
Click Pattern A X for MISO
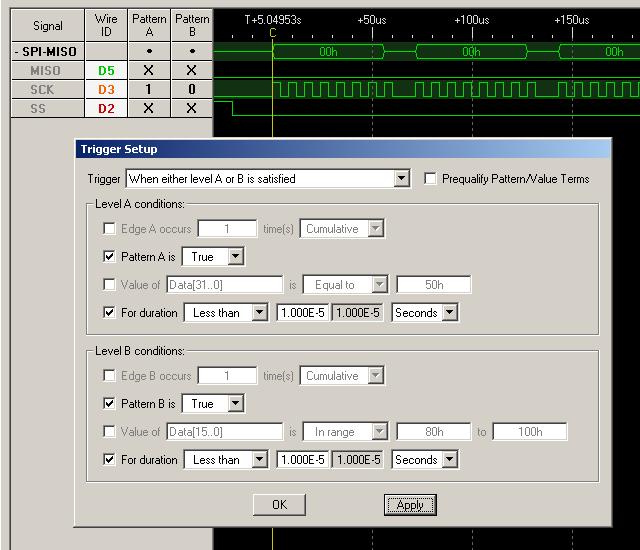coord(149,70)
